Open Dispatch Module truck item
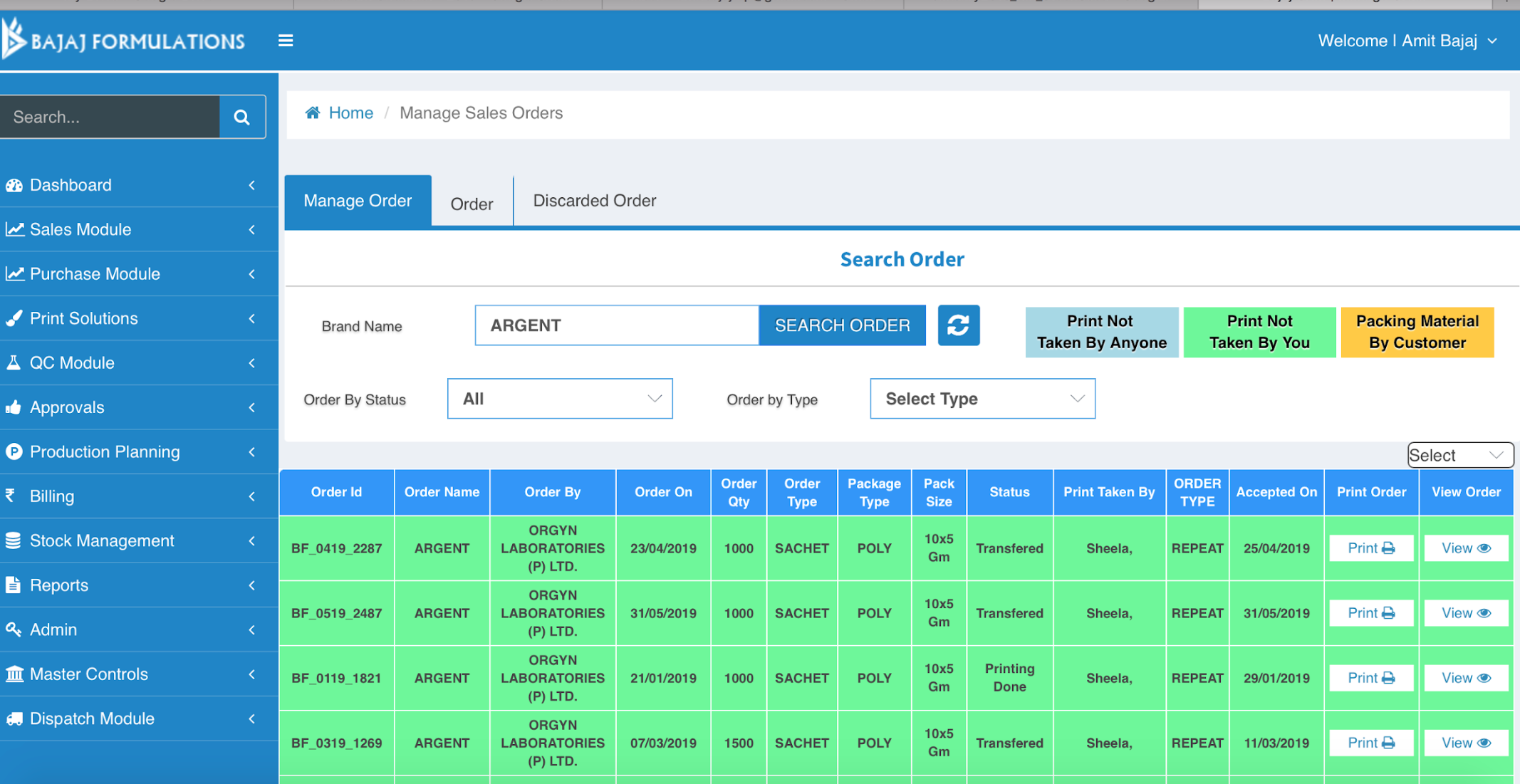Screen dimensions: 1520x784 (x=91, y=718)
